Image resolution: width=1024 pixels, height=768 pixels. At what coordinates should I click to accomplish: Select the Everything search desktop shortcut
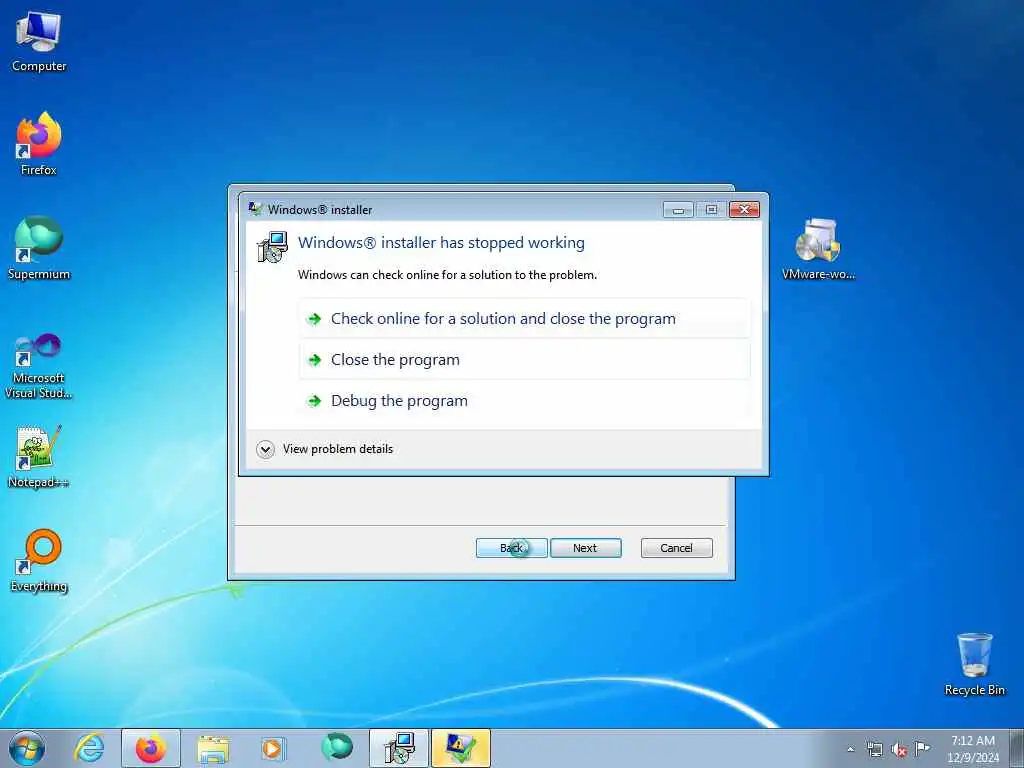tap(39, 560)
